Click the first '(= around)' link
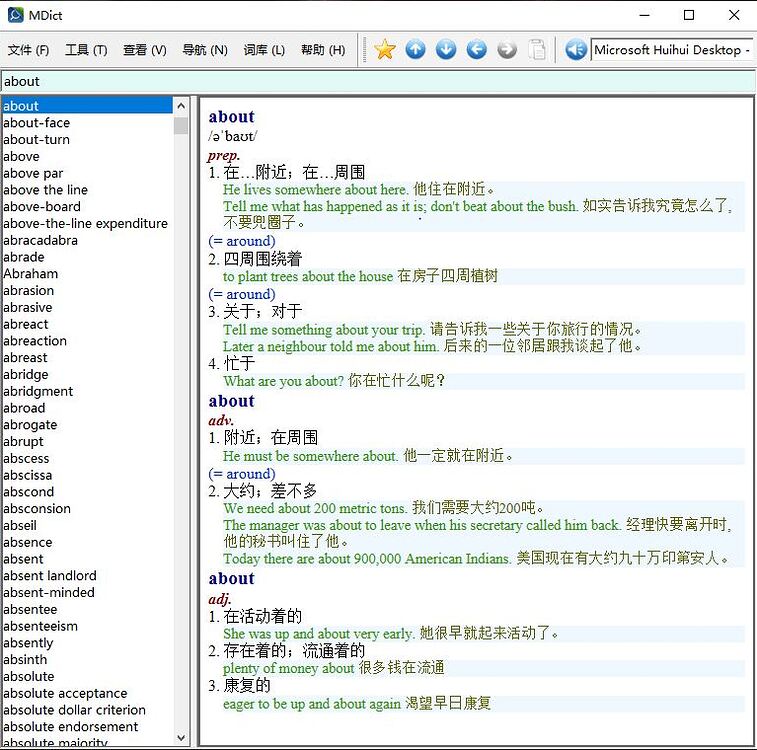Image resolution: width=757 pixels, height=750 pixels. (x=241, y=241)
